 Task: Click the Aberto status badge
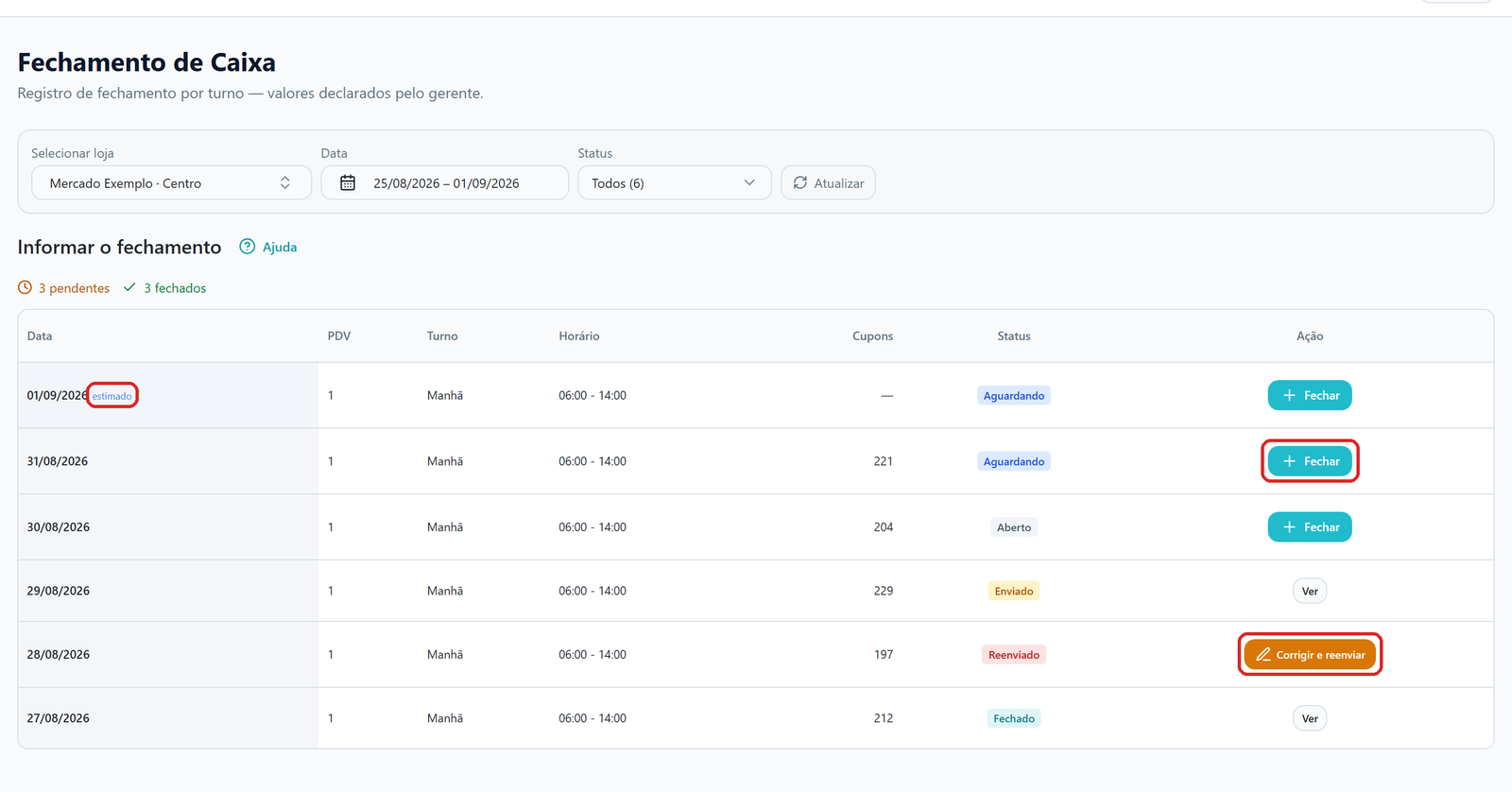pos(1014,526)
